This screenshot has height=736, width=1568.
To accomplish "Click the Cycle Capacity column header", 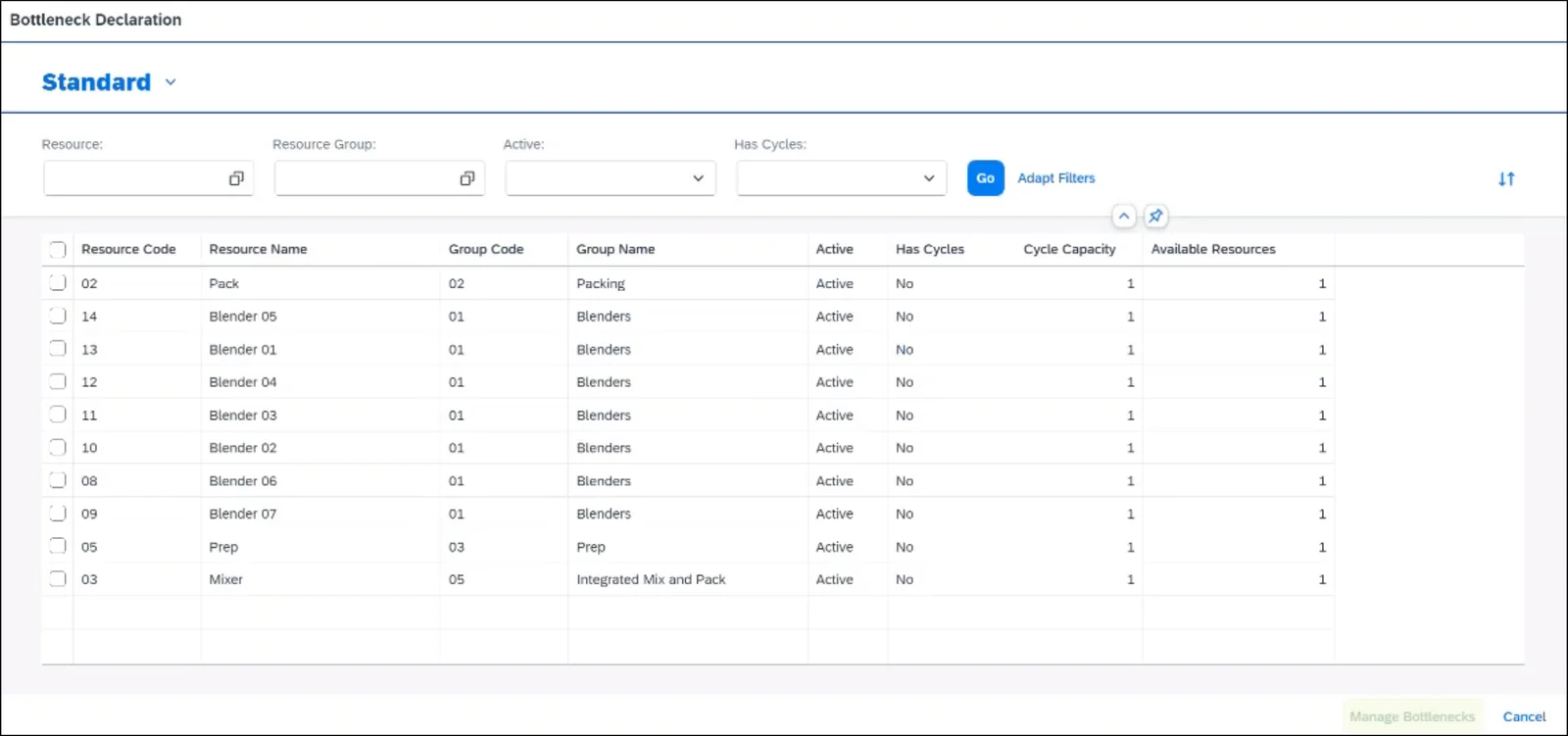I will tap(1069, 249).
